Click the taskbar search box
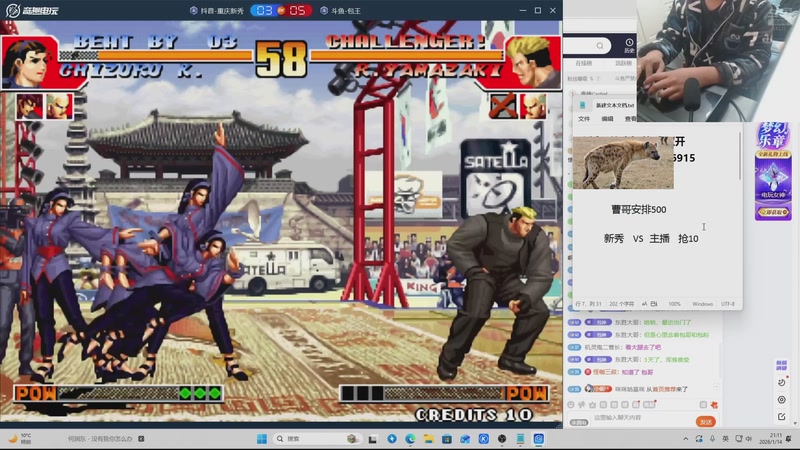Viewport: 800px width, 450px height. coord(315,439)
